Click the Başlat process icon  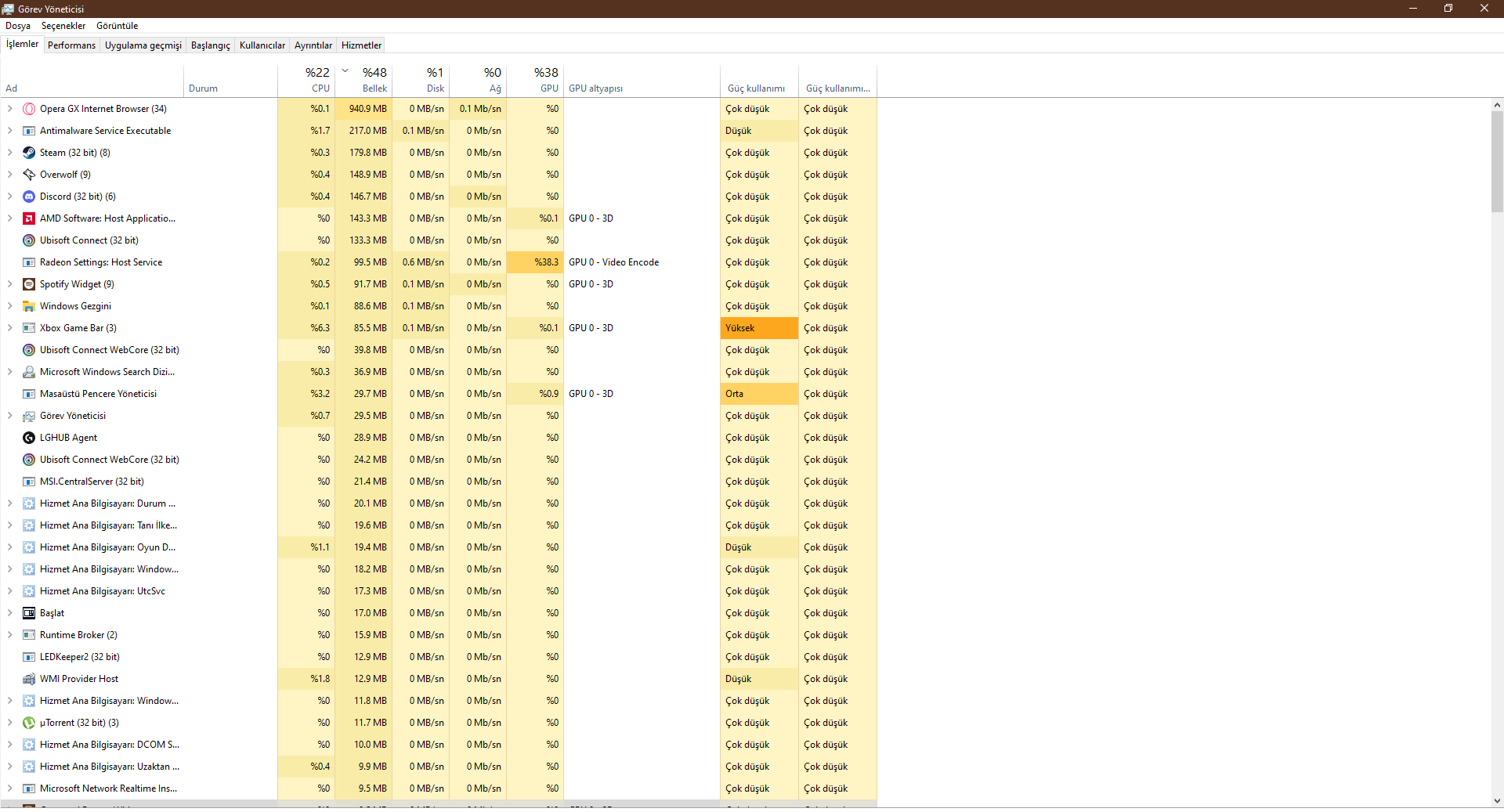tap(29, 613)
